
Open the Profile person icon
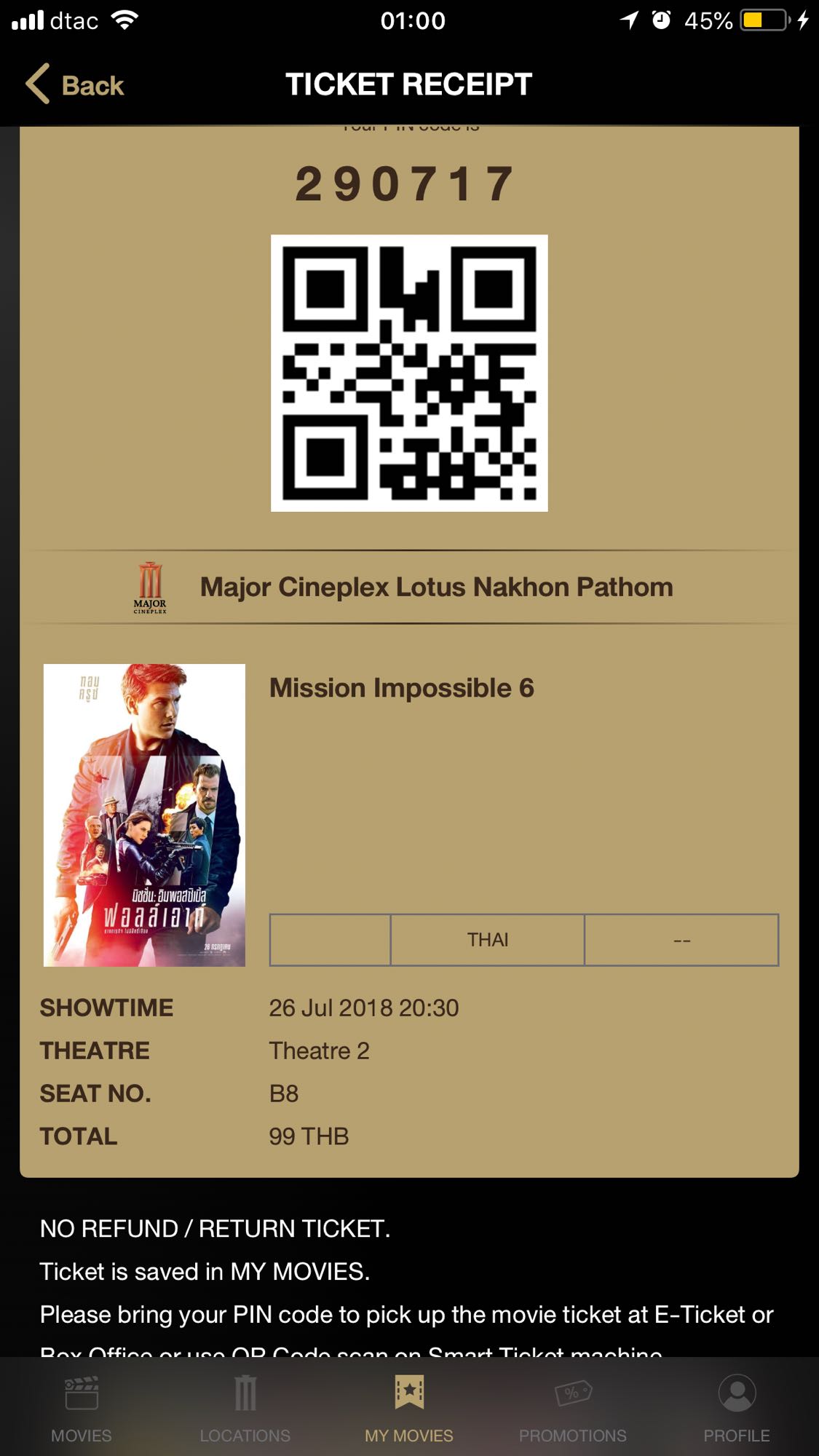737,1393
